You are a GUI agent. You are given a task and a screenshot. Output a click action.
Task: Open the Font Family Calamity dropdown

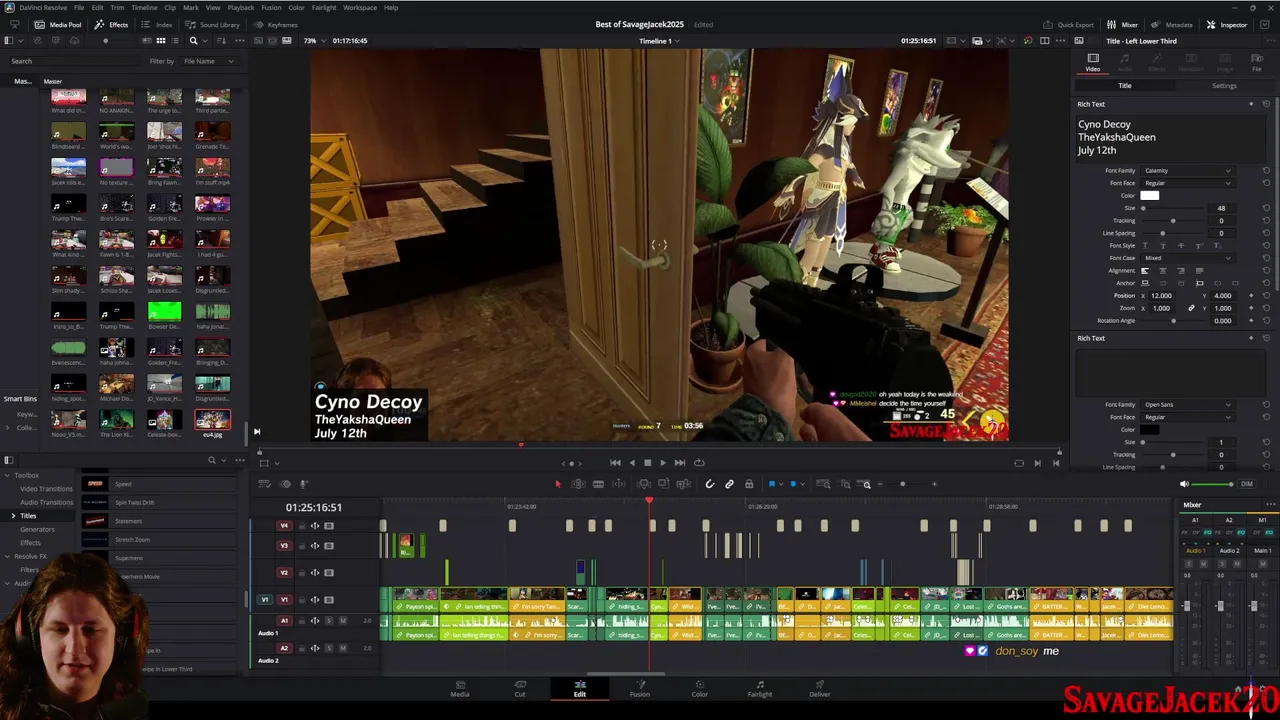pyautogui.click(x=1187, y=171)
